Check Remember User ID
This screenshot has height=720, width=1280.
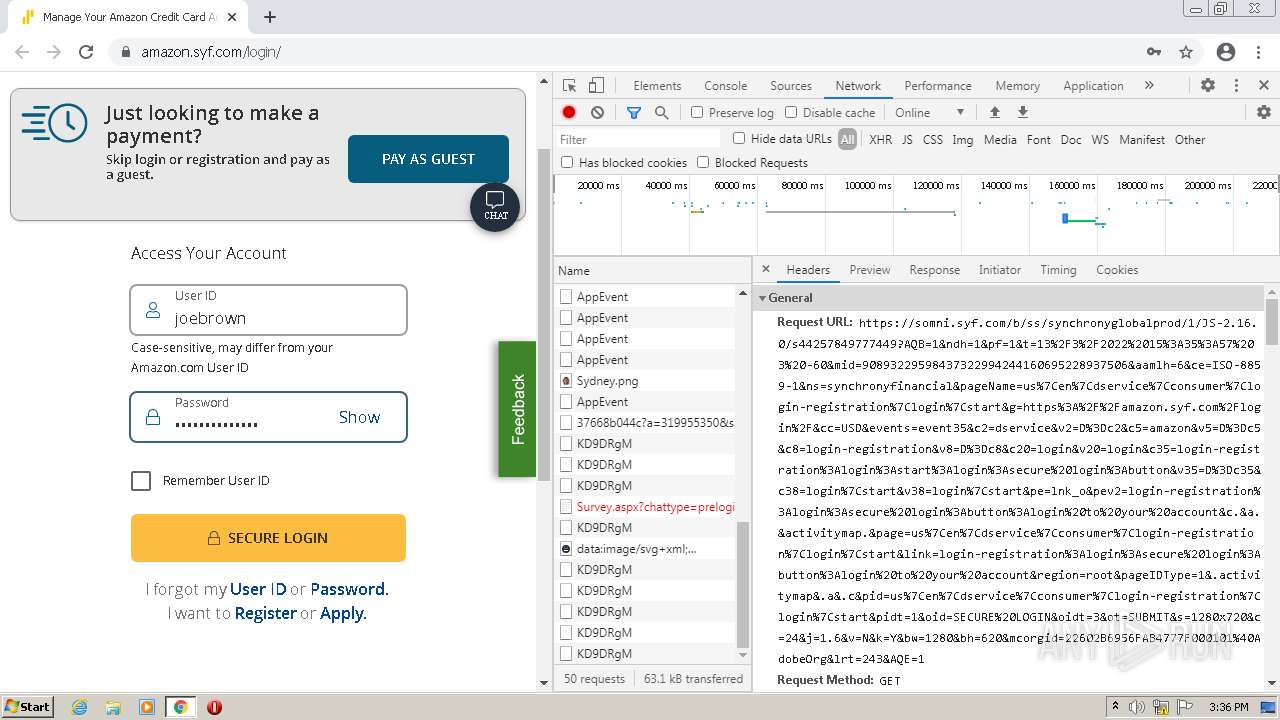click(x=141, y=481)
